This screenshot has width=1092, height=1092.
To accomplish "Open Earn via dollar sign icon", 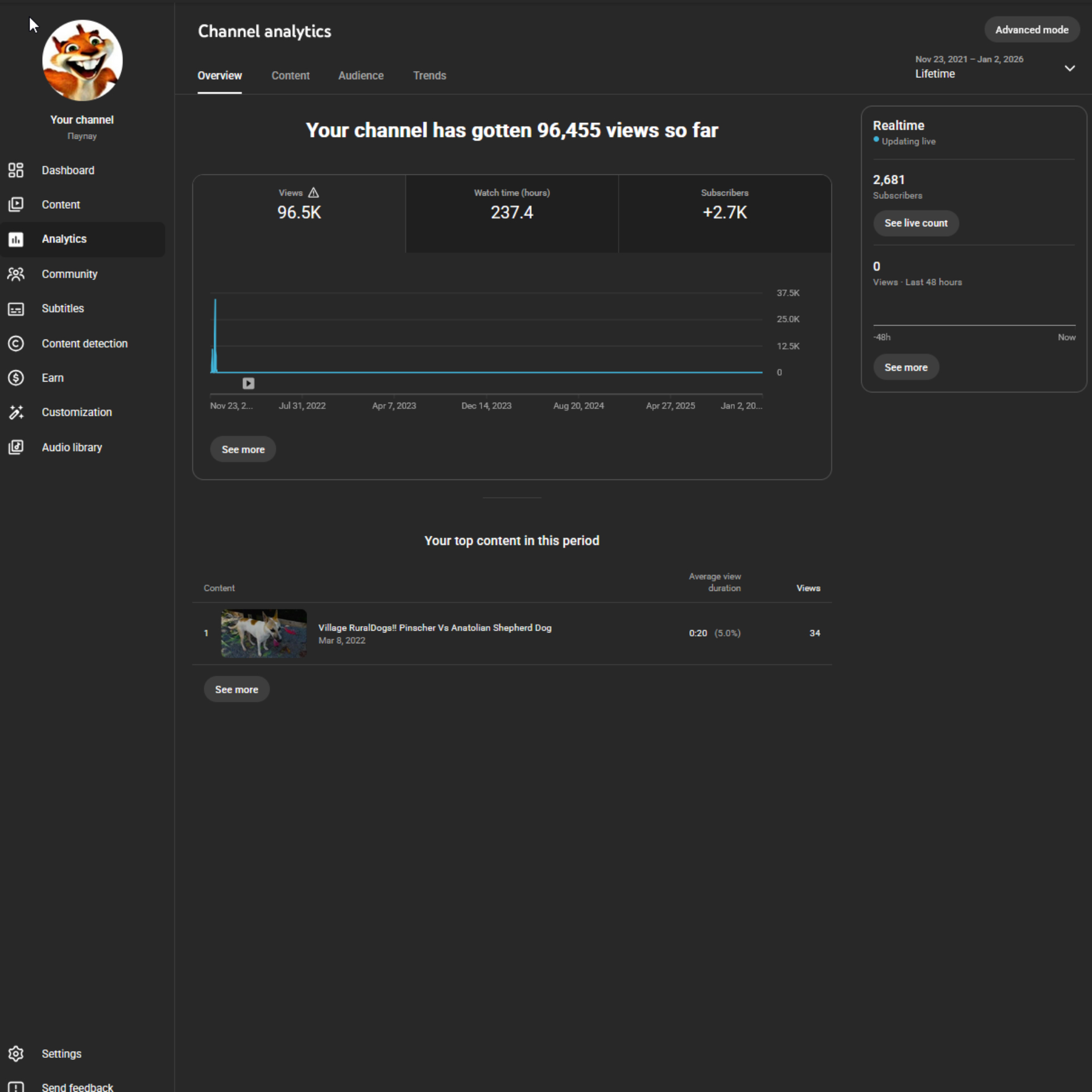I will pyautogui.click(x=16, y=378).
